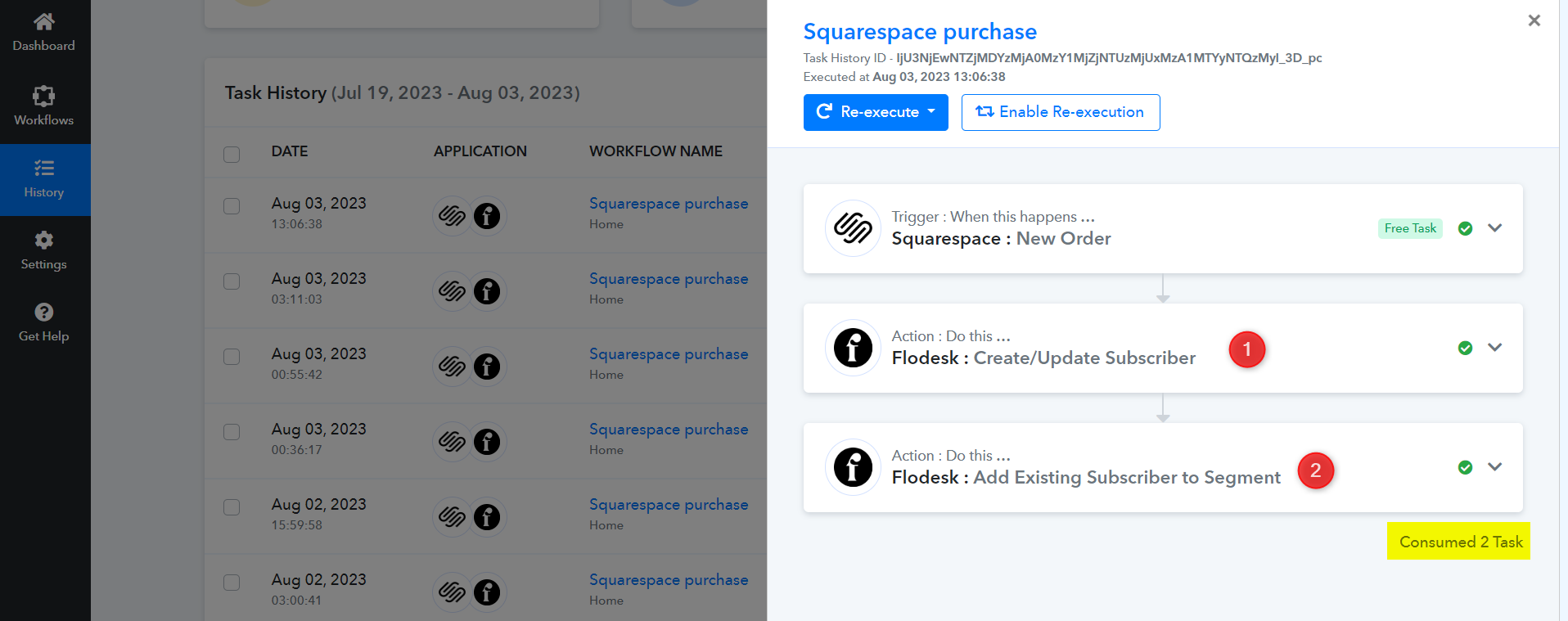Click Flodesk logo in Create/Update Subscriber step

coord(853,348)
